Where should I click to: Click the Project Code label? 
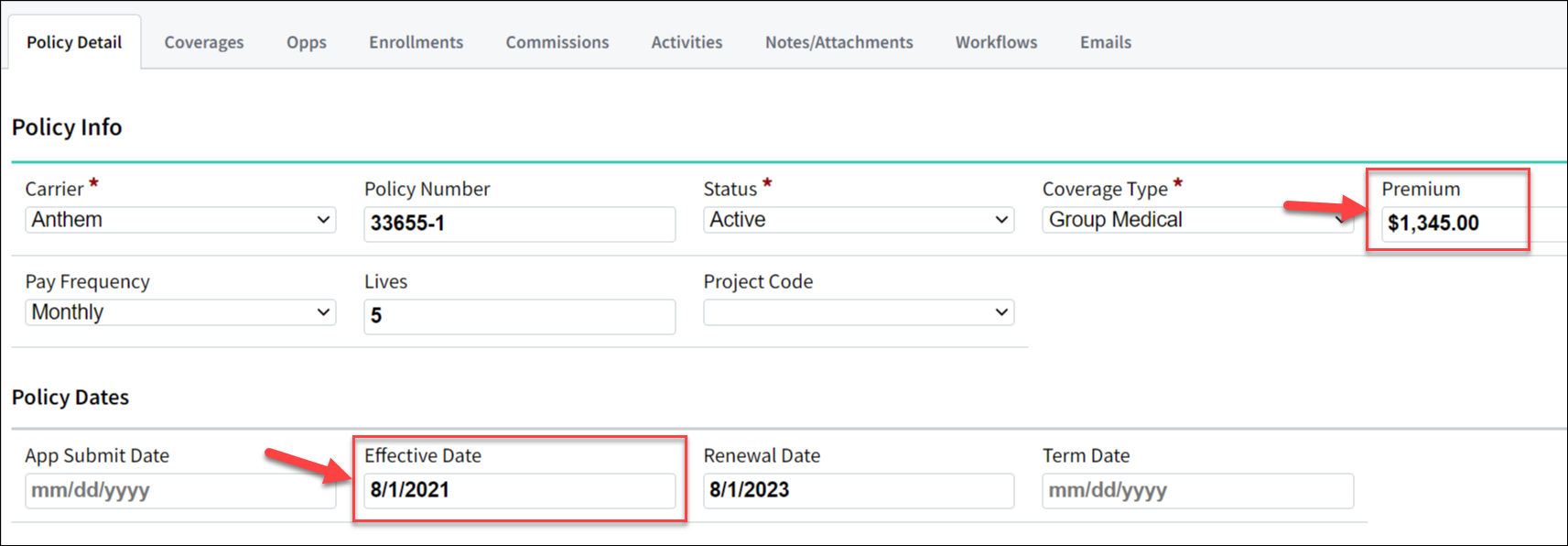(x=758, y=281)
